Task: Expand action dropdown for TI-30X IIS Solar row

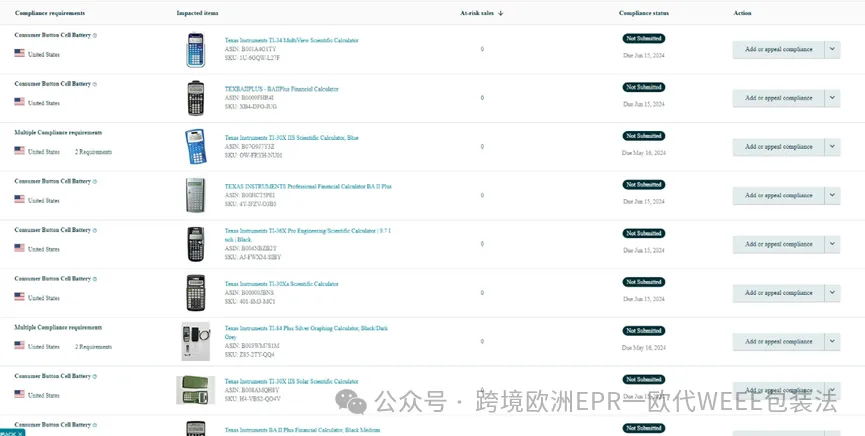Action: click(x=832, y=390)
